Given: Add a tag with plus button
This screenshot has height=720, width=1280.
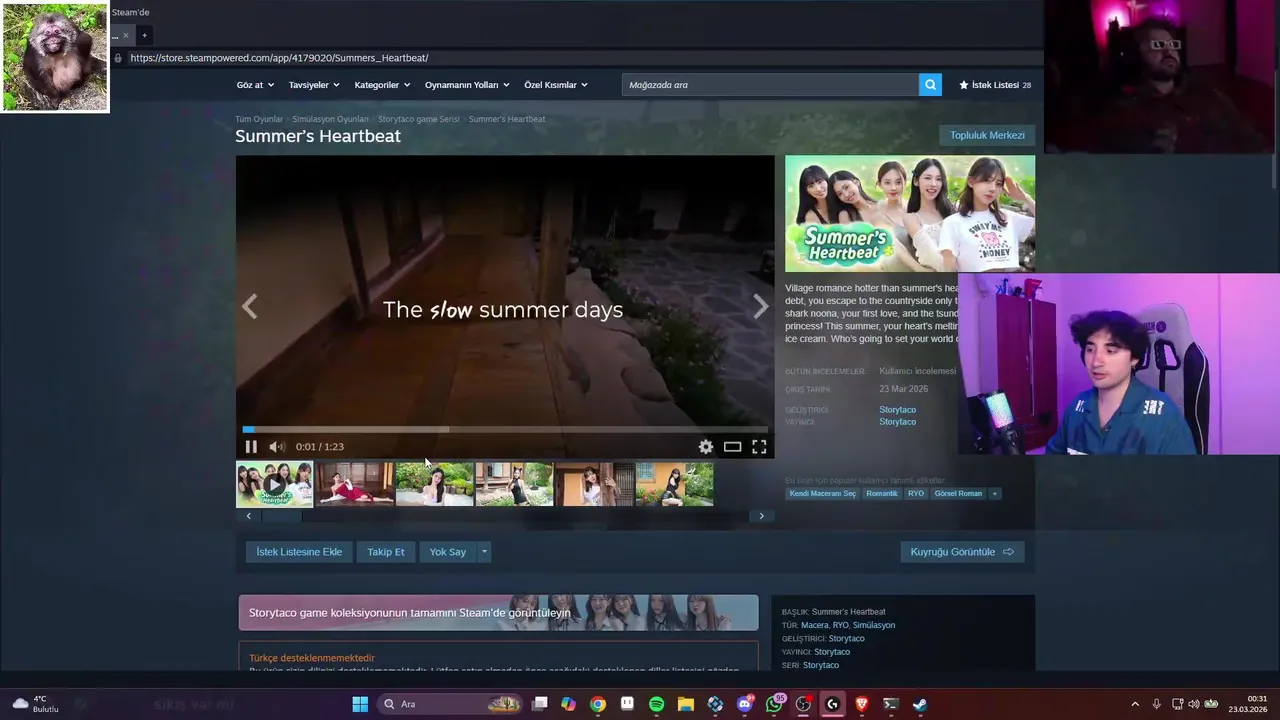Looking at the screenshot, I should coord(995,493).
